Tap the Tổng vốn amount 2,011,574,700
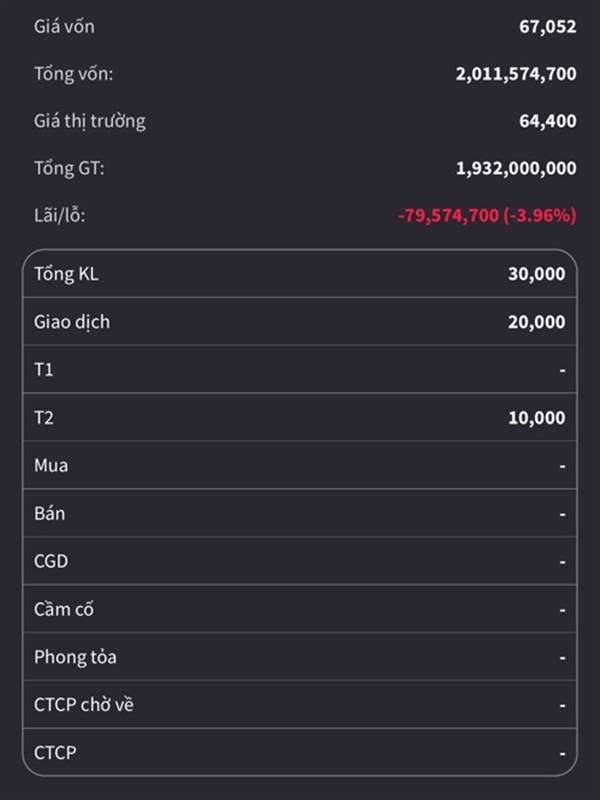Screen dimensions: 600x800 coord(516,74)
